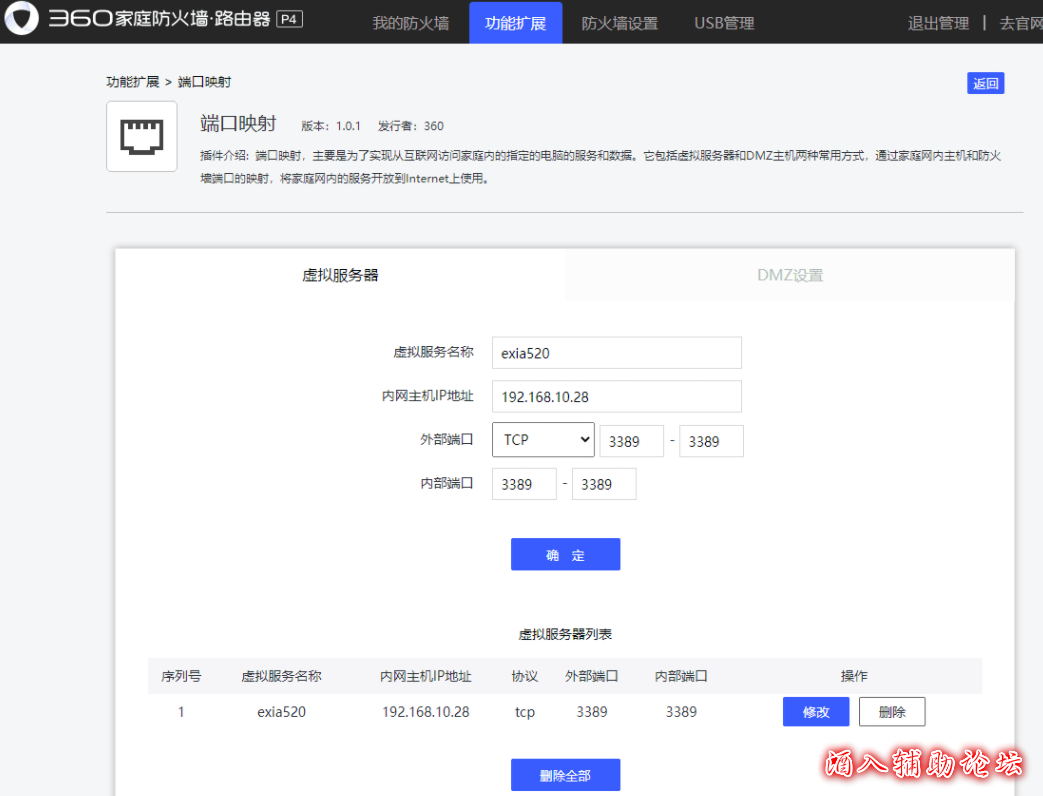Open the 我的防火墙 tab

point(410,23)
